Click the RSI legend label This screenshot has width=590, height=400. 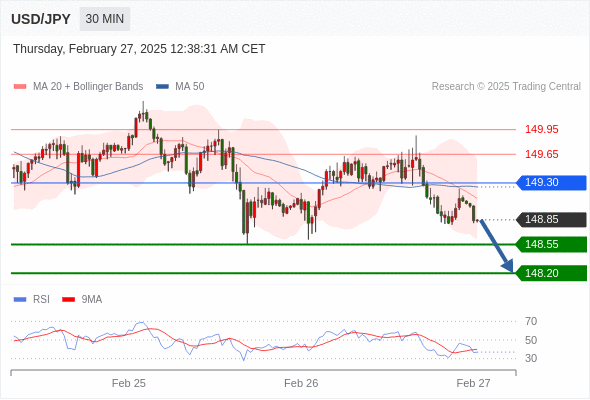coord(41,300)
